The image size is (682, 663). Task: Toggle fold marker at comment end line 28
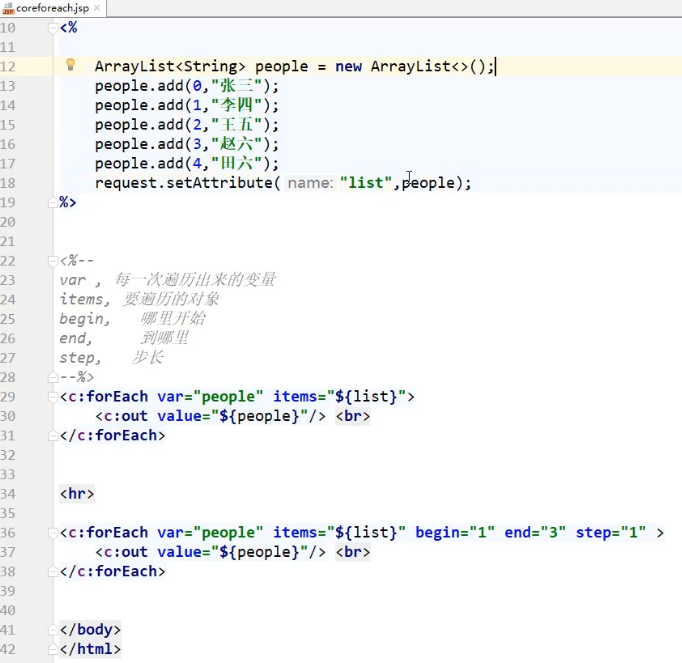point(53,377)
